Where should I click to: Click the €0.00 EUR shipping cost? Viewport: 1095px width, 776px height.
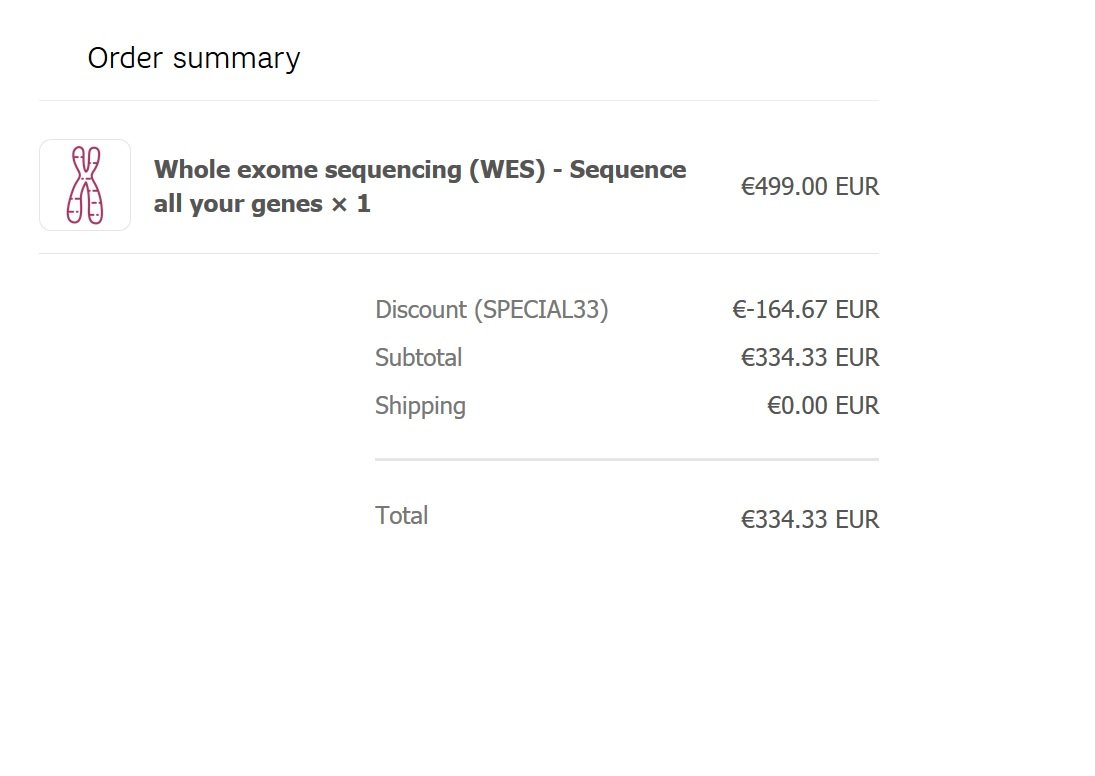[822, 406]
